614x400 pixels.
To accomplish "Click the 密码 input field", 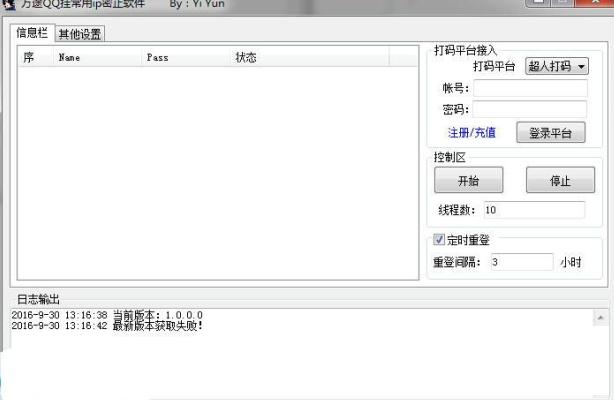I will click(x=529, y=109).
